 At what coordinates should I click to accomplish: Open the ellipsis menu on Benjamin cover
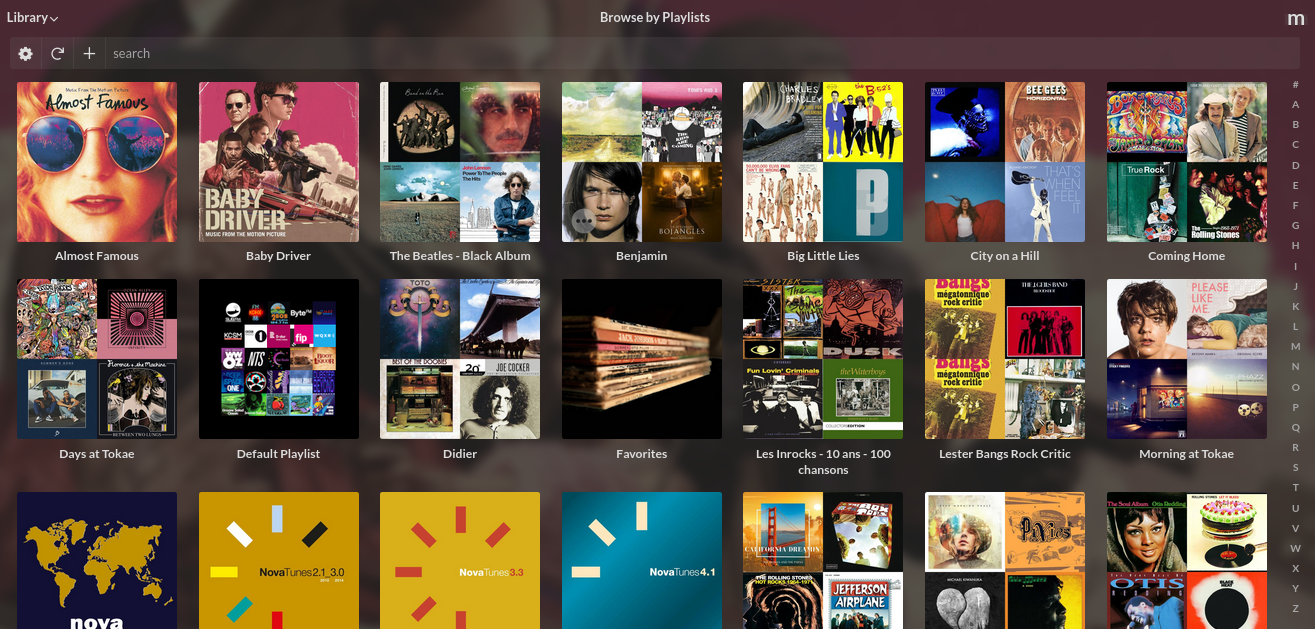582,220
